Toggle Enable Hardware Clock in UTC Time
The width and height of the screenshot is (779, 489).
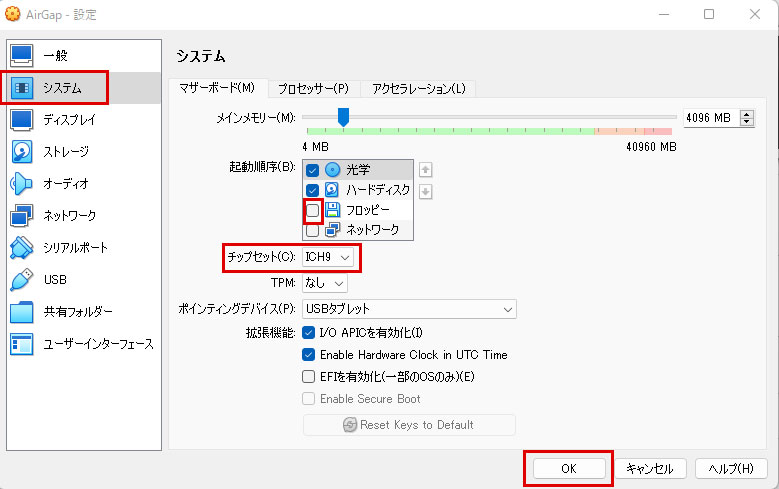309,354
